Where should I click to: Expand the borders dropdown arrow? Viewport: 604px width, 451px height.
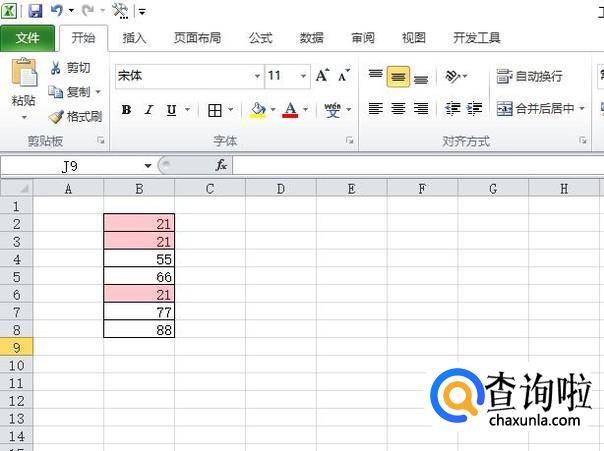tap(230, 110)
